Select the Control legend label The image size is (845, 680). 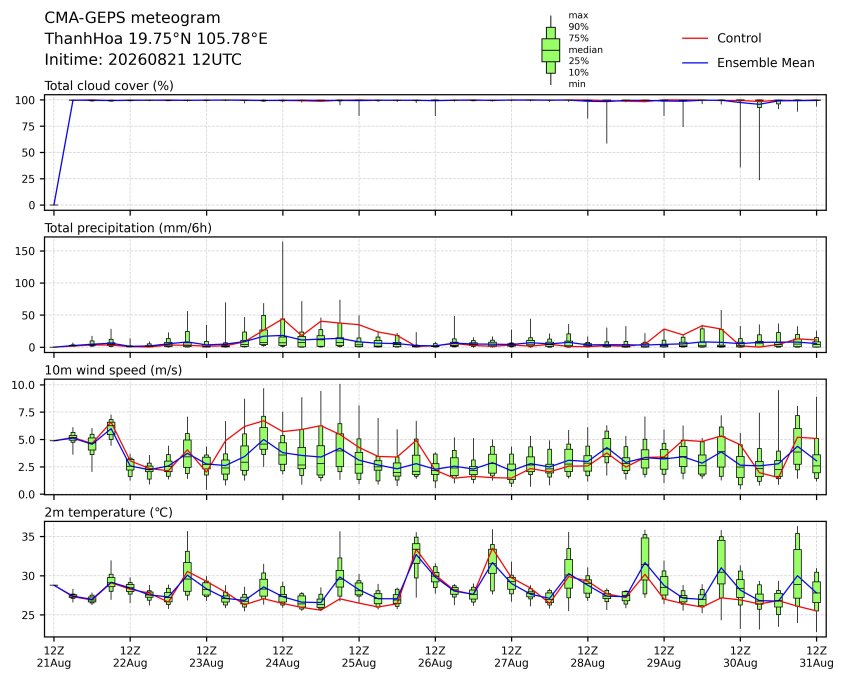pyautogui.click(x=739, y=38)
